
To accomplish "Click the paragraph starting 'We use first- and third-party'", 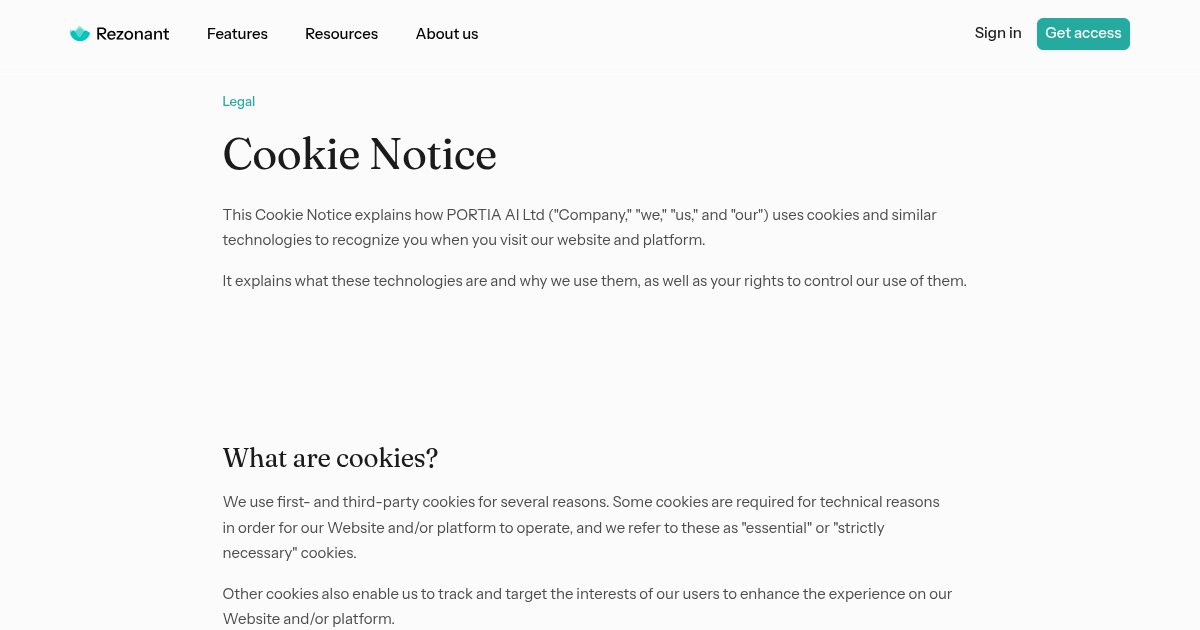I will click(581, 527).
